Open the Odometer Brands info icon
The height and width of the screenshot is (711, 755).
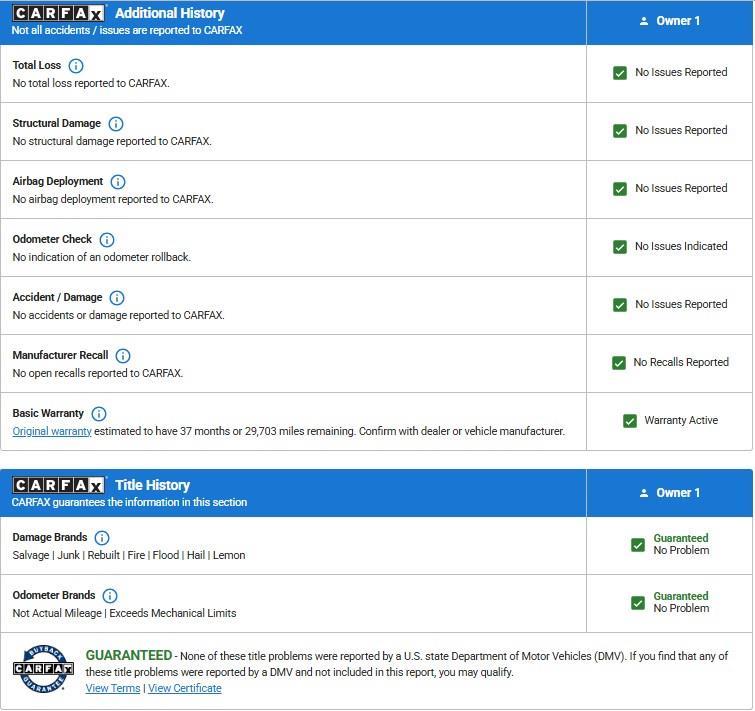[110, 595]
